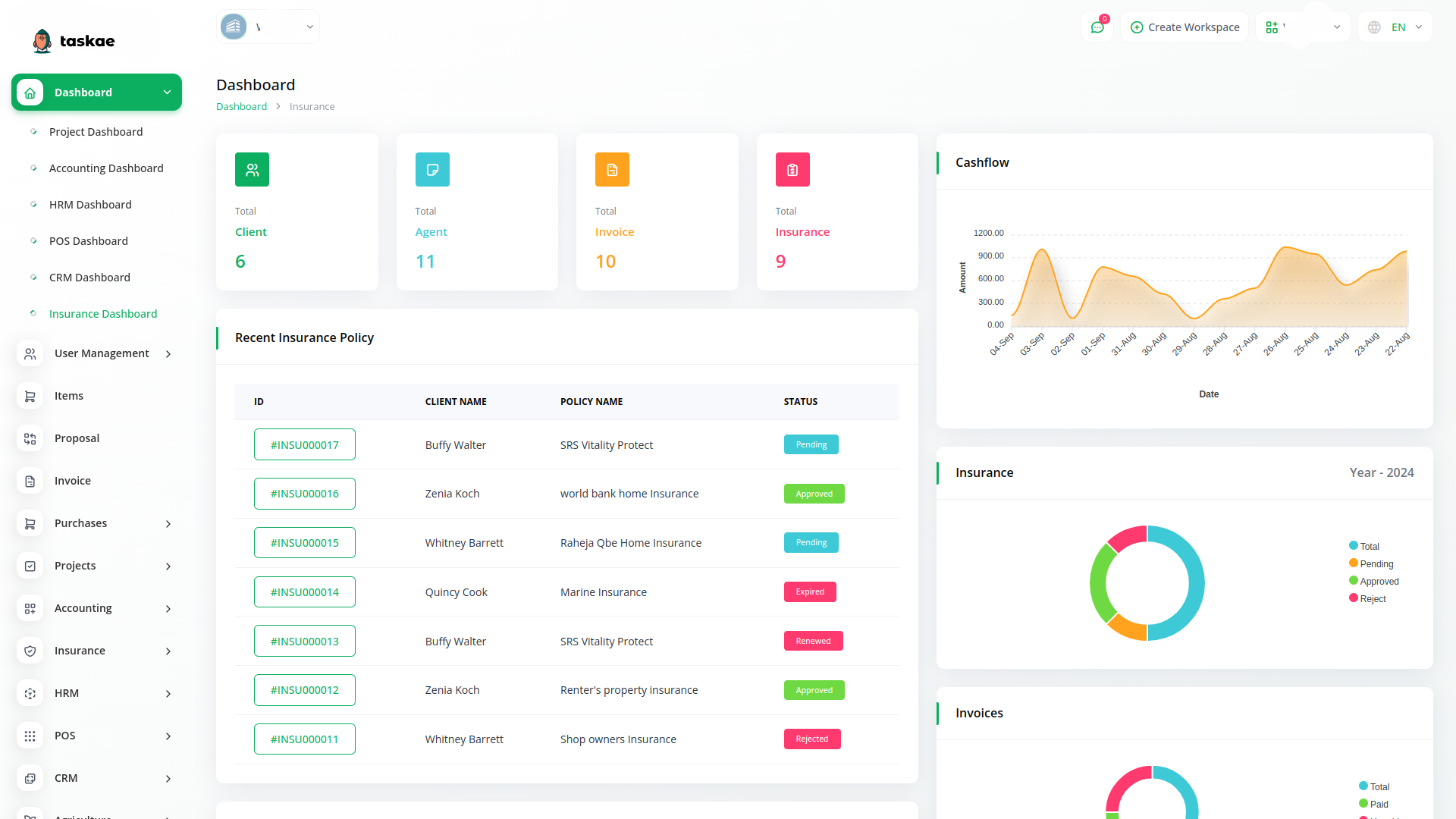Toggle Reject legend in Insurance chart
1456x819 pixels.
pos(1367,598)
